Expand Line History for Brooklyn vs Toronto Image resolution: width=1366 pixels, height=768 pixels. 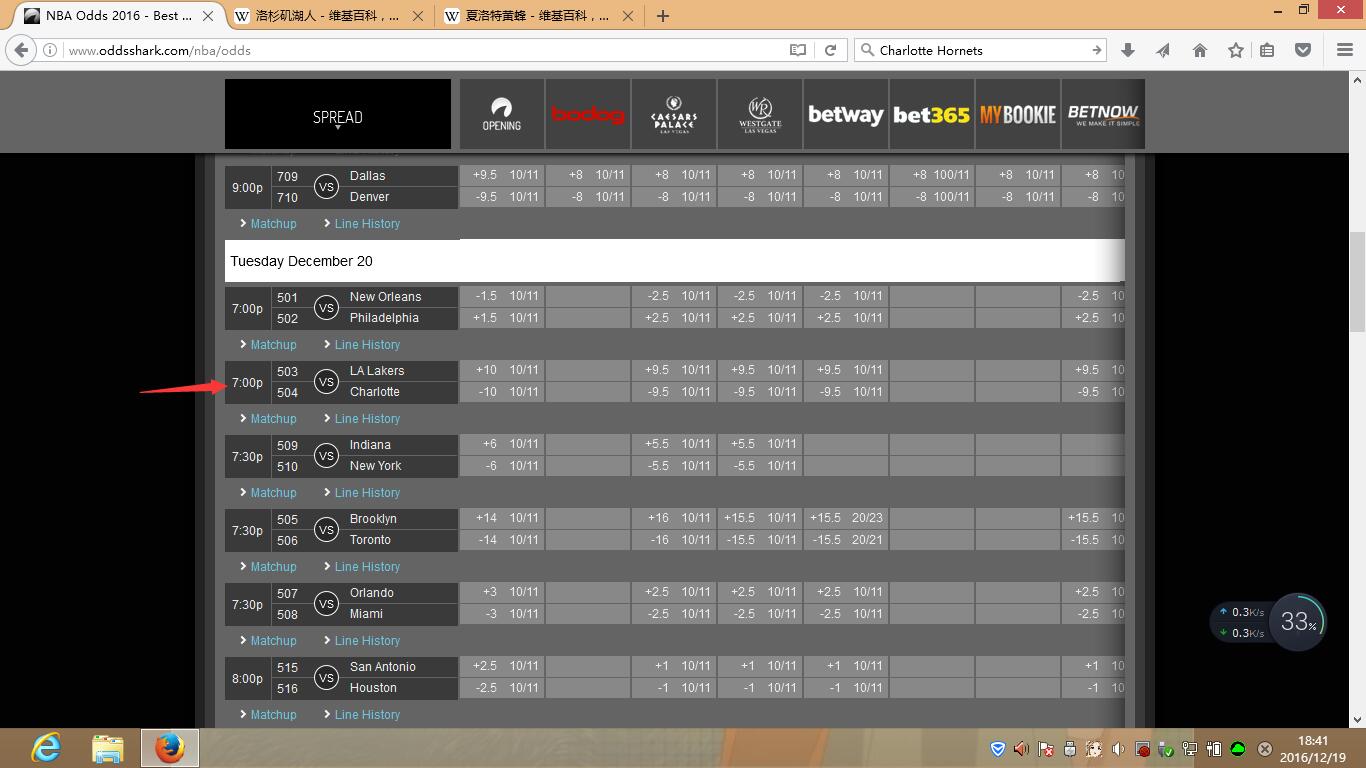(367, 567)
